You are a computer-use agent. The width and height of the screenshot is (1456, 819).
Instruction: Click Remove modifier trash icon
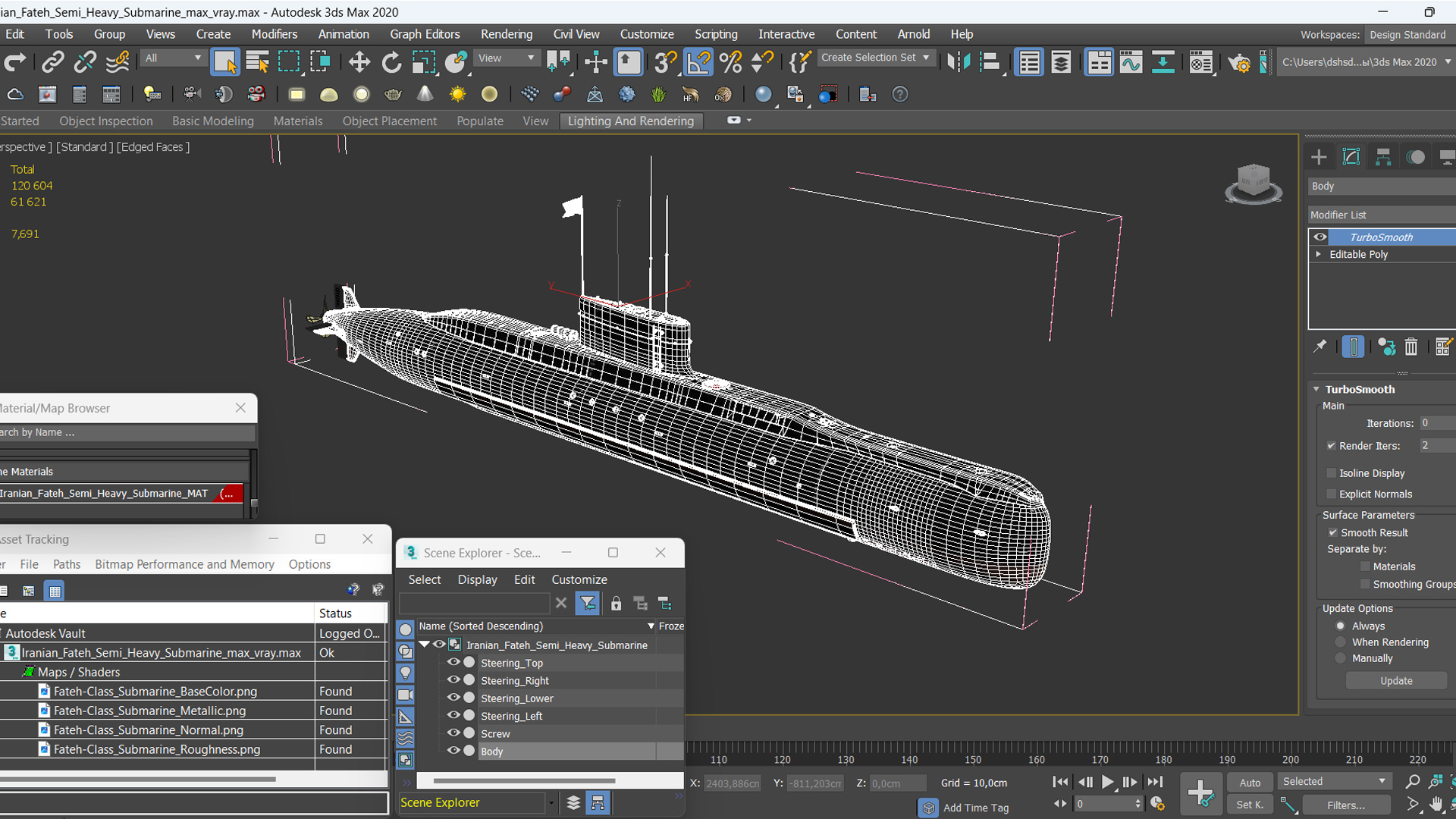click(x=1410, y=347)
